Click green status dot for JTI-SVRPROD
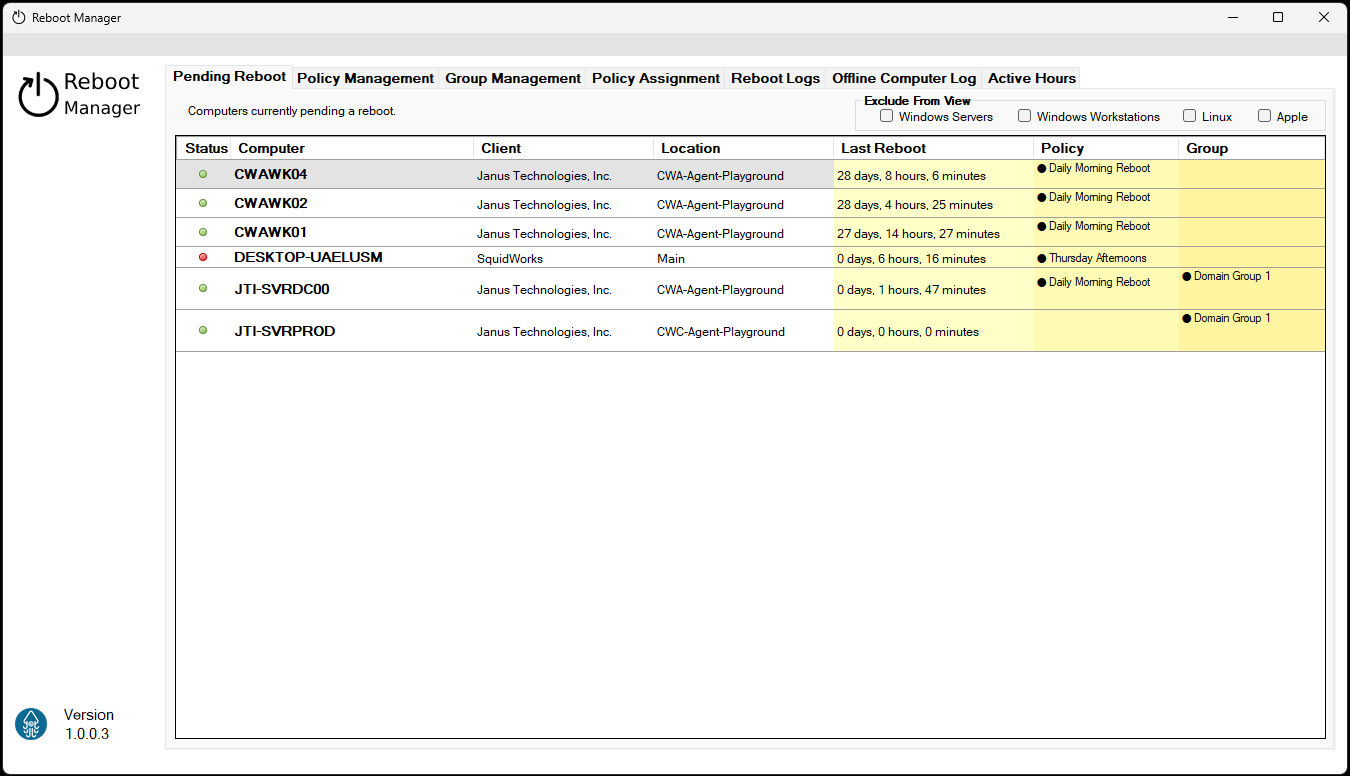 click(203, 330)
